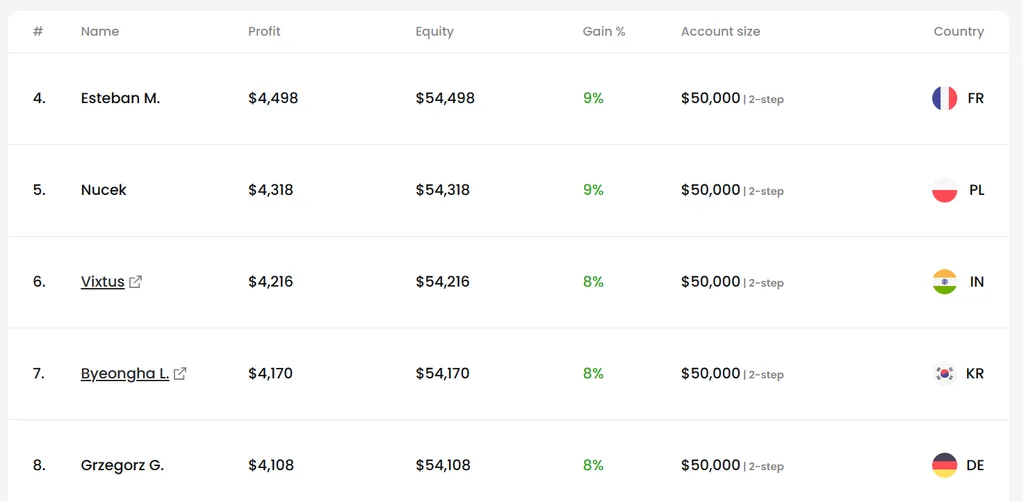The image size is (1024, 501).
Task: Click the Poland flag icon
Action: click(944, 190)
